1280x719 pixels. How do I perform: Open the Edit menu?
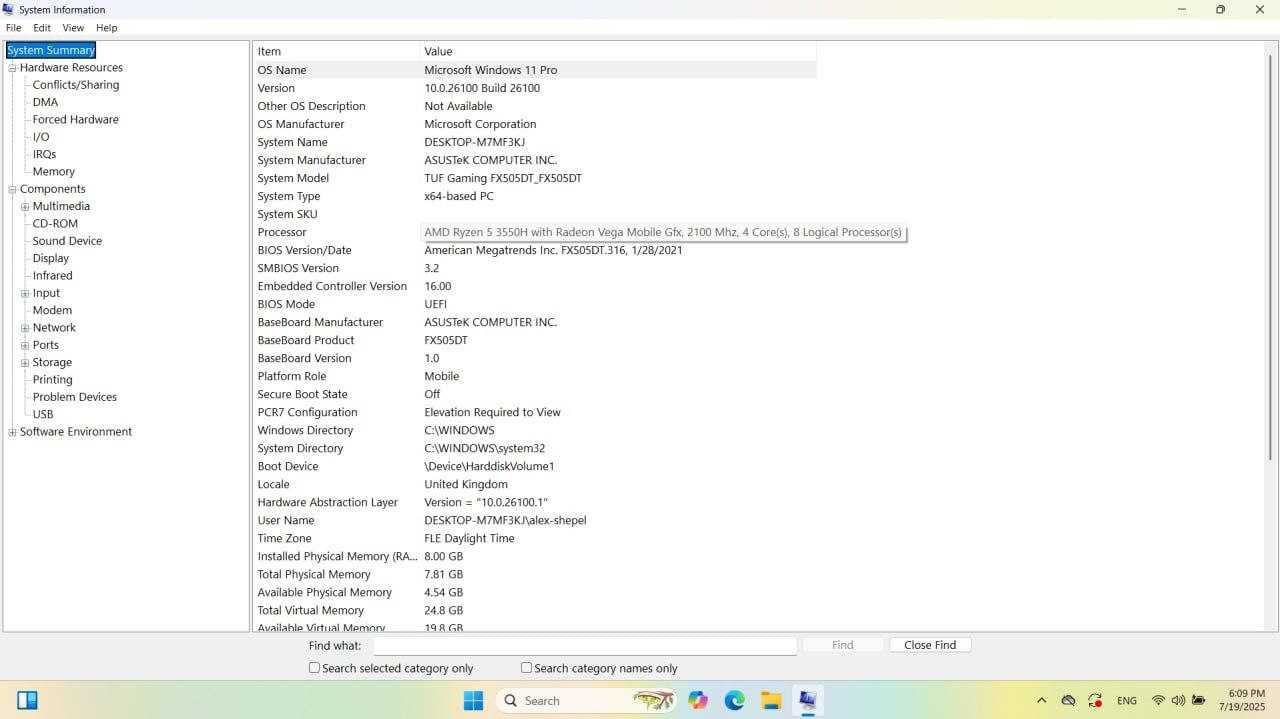pos(42,28)
